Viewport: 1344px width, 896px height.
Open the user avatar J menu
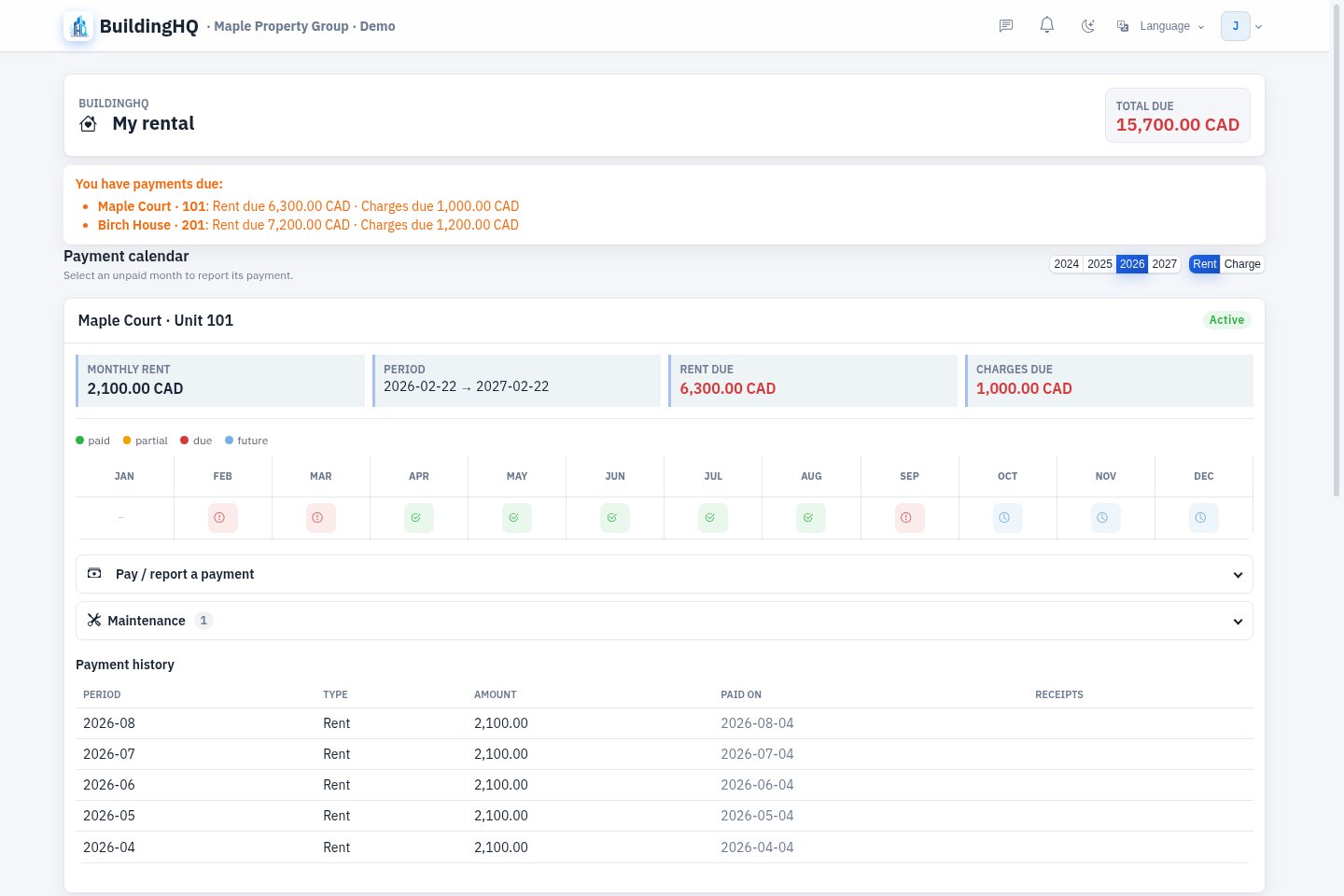click(x=1241, y=26)
